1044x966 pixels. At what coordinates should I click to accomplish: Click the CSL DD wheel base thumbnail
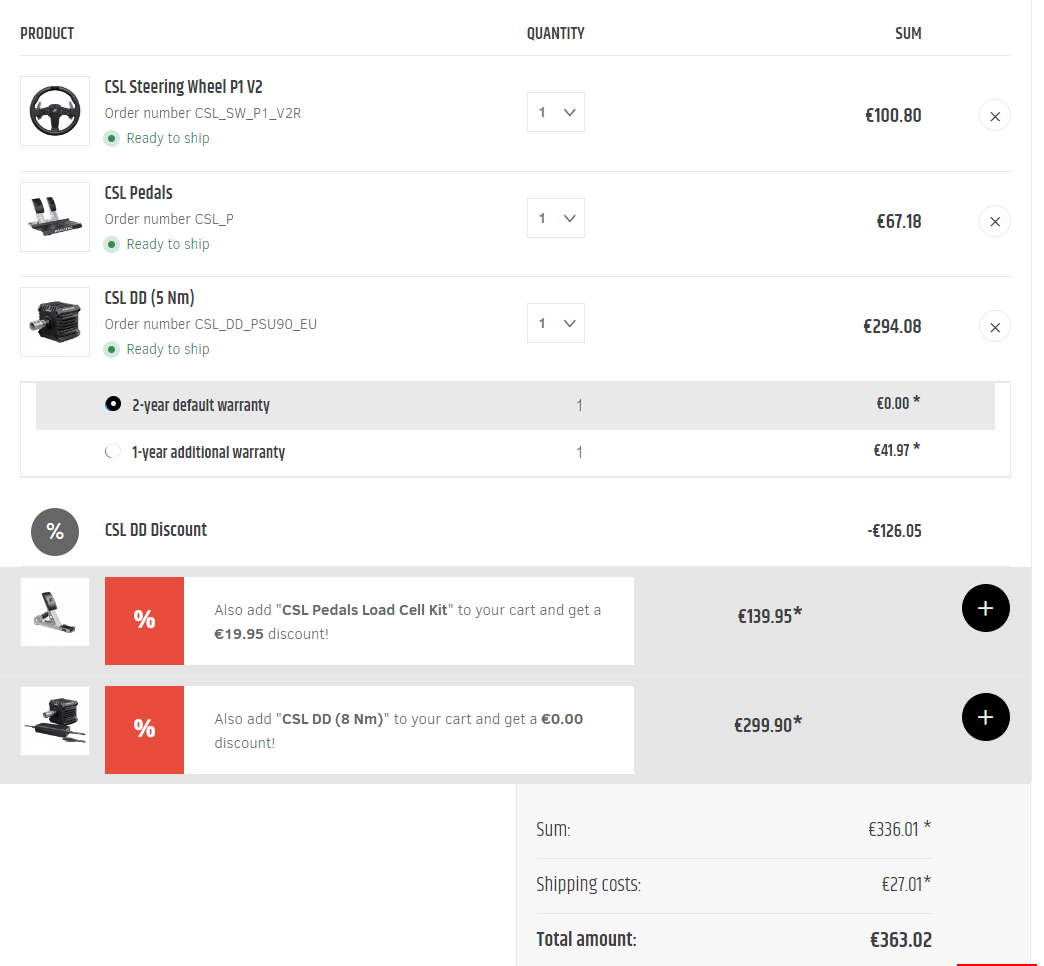pyautogui.click(x=55, y=322)
